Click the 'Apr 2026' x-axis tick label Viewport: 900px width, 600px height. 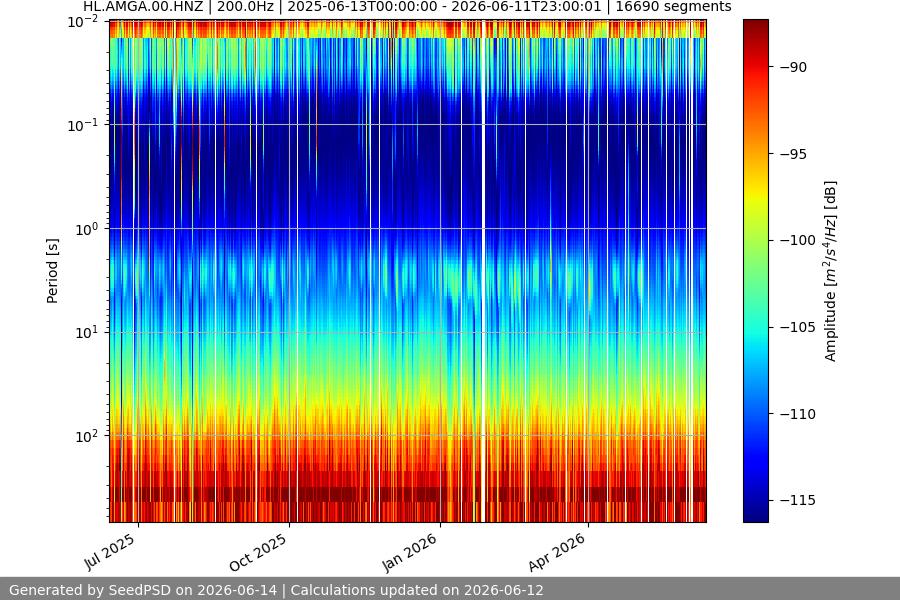tap(557, 552)
